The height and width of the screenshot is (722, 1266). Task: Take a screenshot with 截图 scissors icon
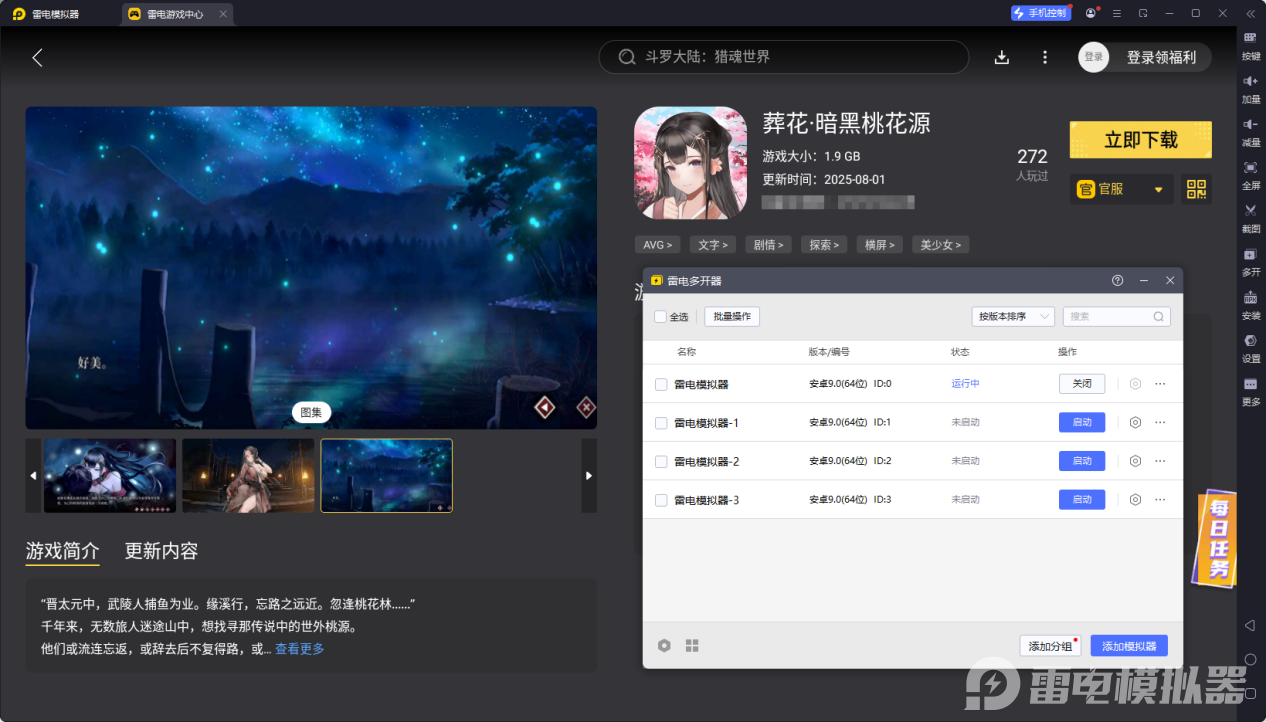[x=1250, y=210]
